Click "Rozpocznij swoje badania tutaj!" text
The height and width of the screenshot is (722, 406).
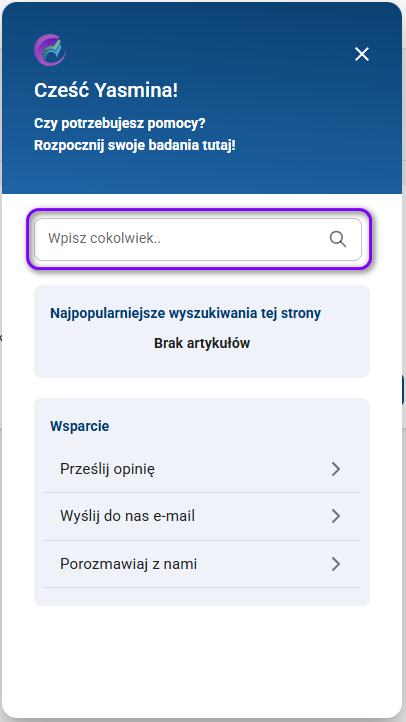[135, 146]
